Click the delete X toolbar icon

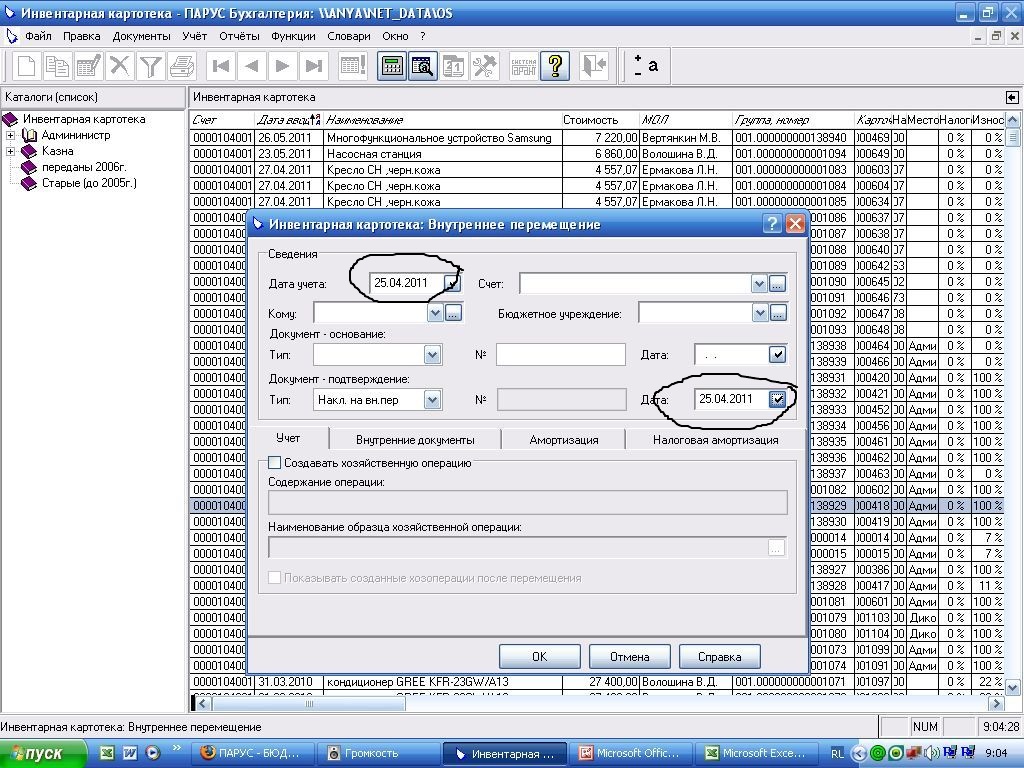tap(120, 67)
